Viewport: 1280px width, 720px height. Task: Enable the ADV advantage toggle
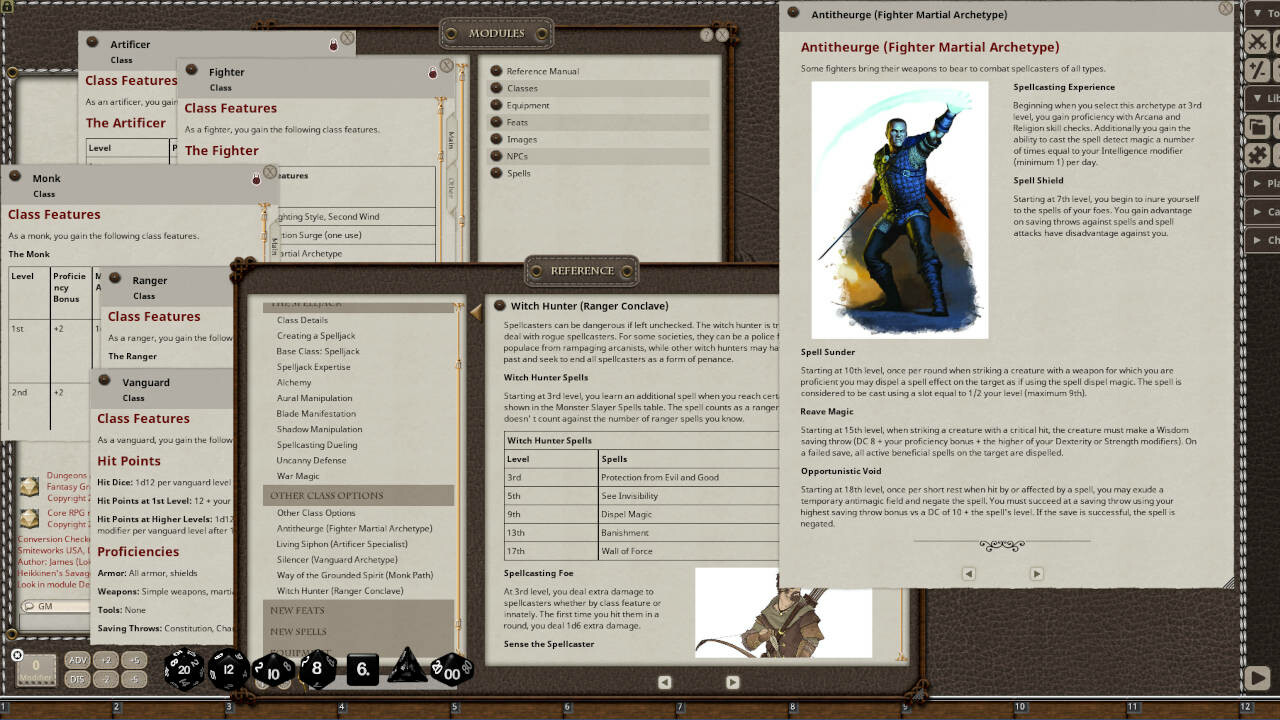(x=77, y=660)
